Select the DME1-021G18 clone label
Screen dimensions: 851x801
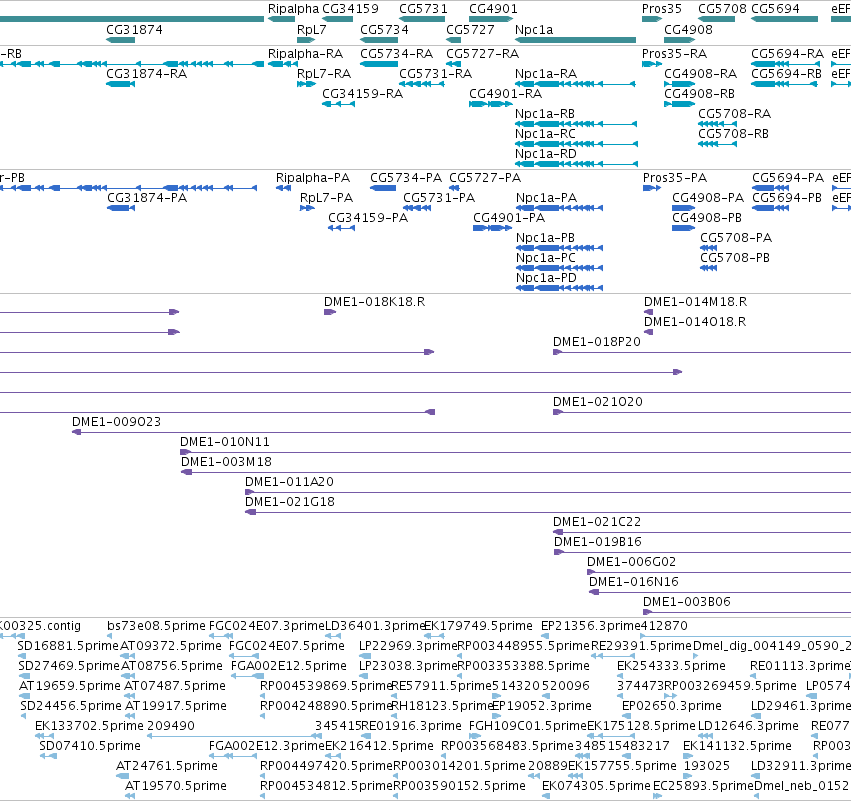click(290, 503)
